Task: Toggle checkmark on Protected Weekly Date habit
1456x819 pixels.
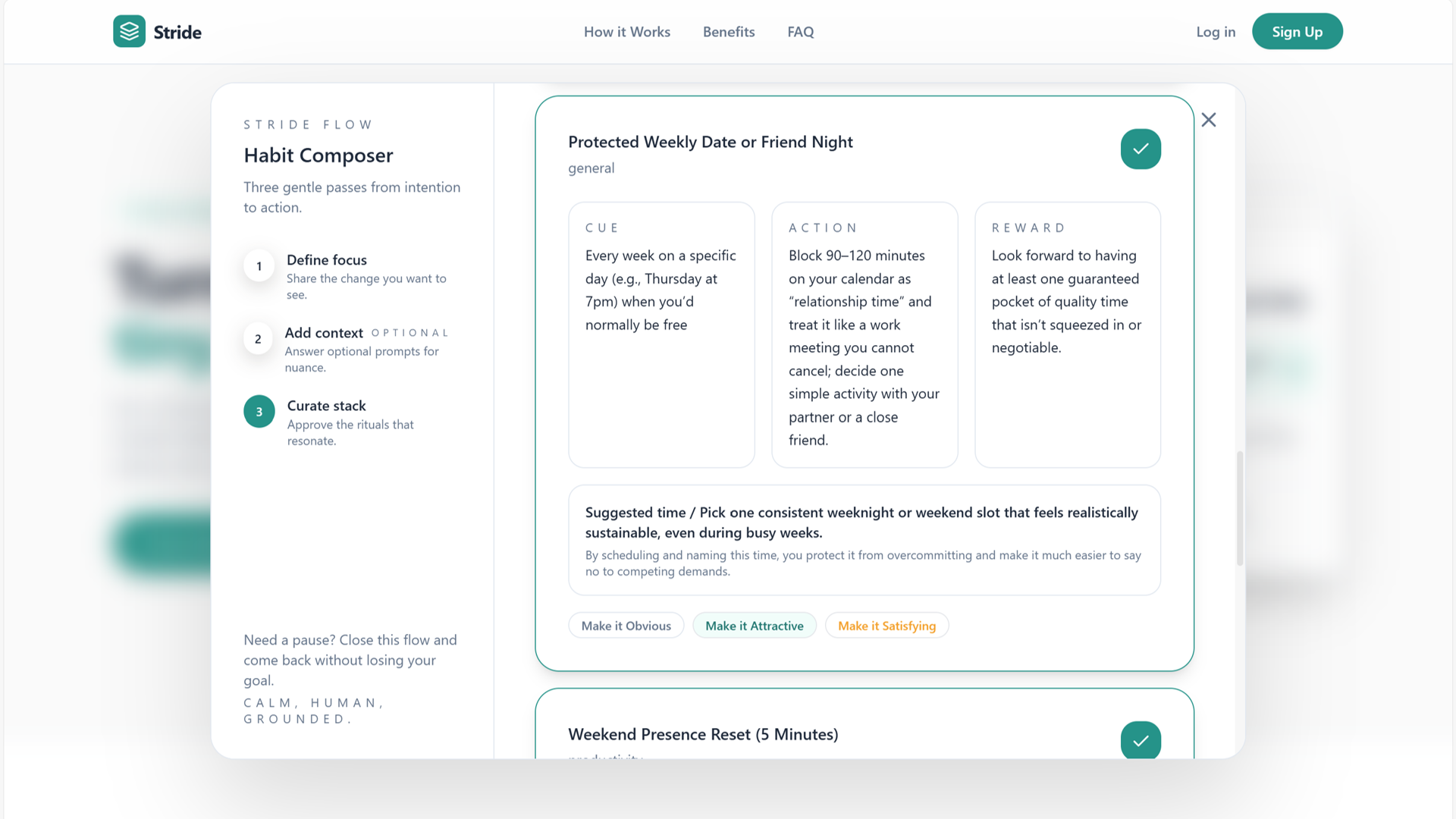Action: pos(1141,149)
